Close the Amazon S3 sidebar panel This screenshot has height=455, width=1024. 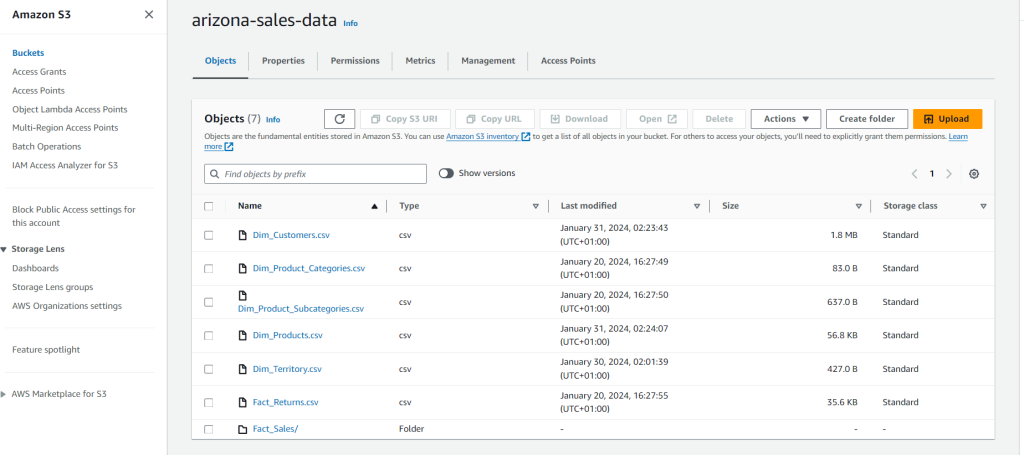[149, 14]
